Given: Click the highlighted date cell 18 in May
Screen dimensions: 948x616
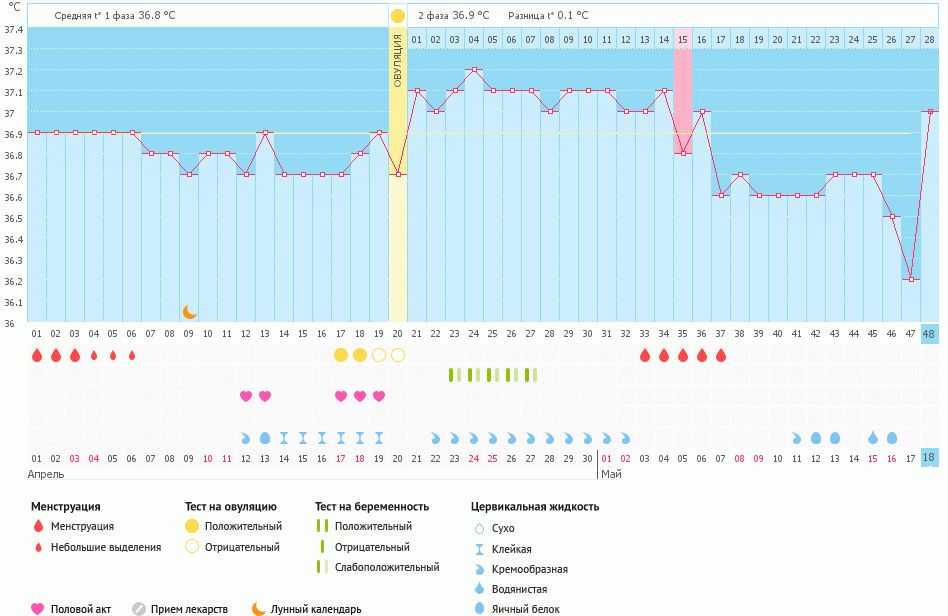Looking at the screenshot, I should pos(929,457).
